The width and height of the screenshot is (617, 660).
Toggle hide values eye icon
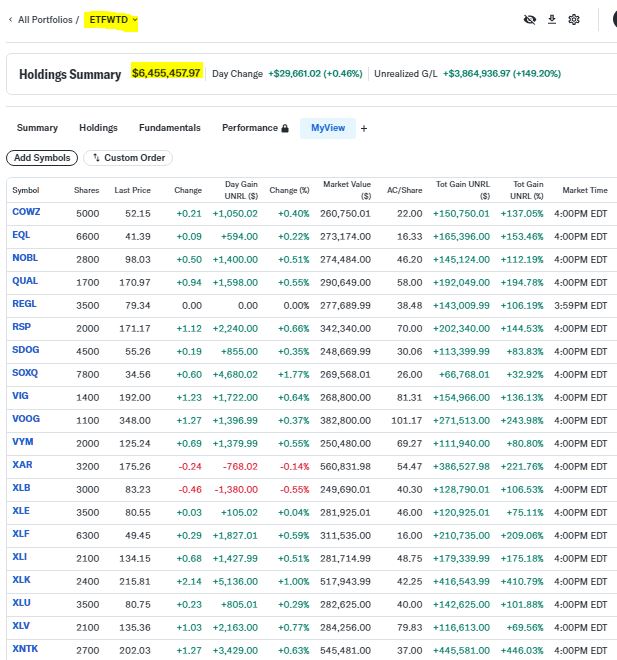530,19
